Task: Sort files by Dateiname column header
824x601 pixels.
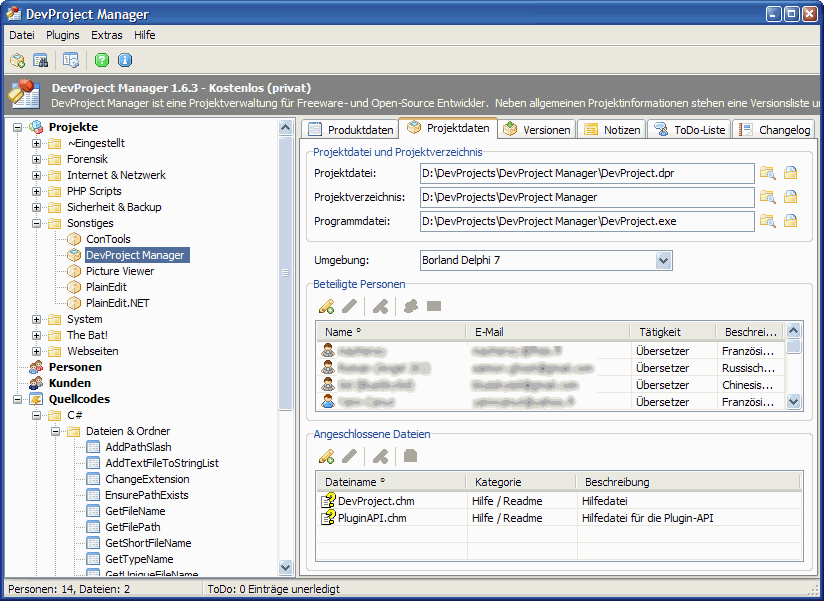Action: click(391, 482)
